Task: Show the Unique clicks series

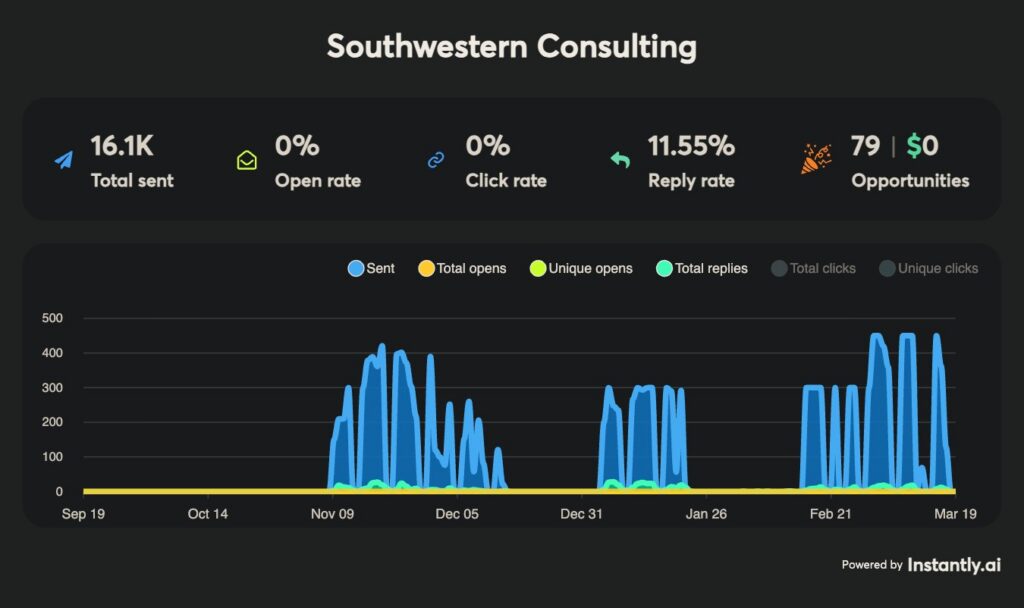Action: pyautogui.click(x=928, y=268)
